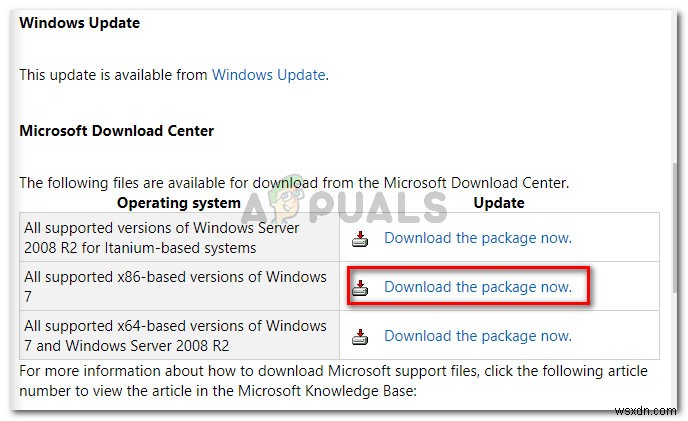Click the 'Windows Update' bold heading
Viewport: 688px width, 421px height.
point(80,22)
